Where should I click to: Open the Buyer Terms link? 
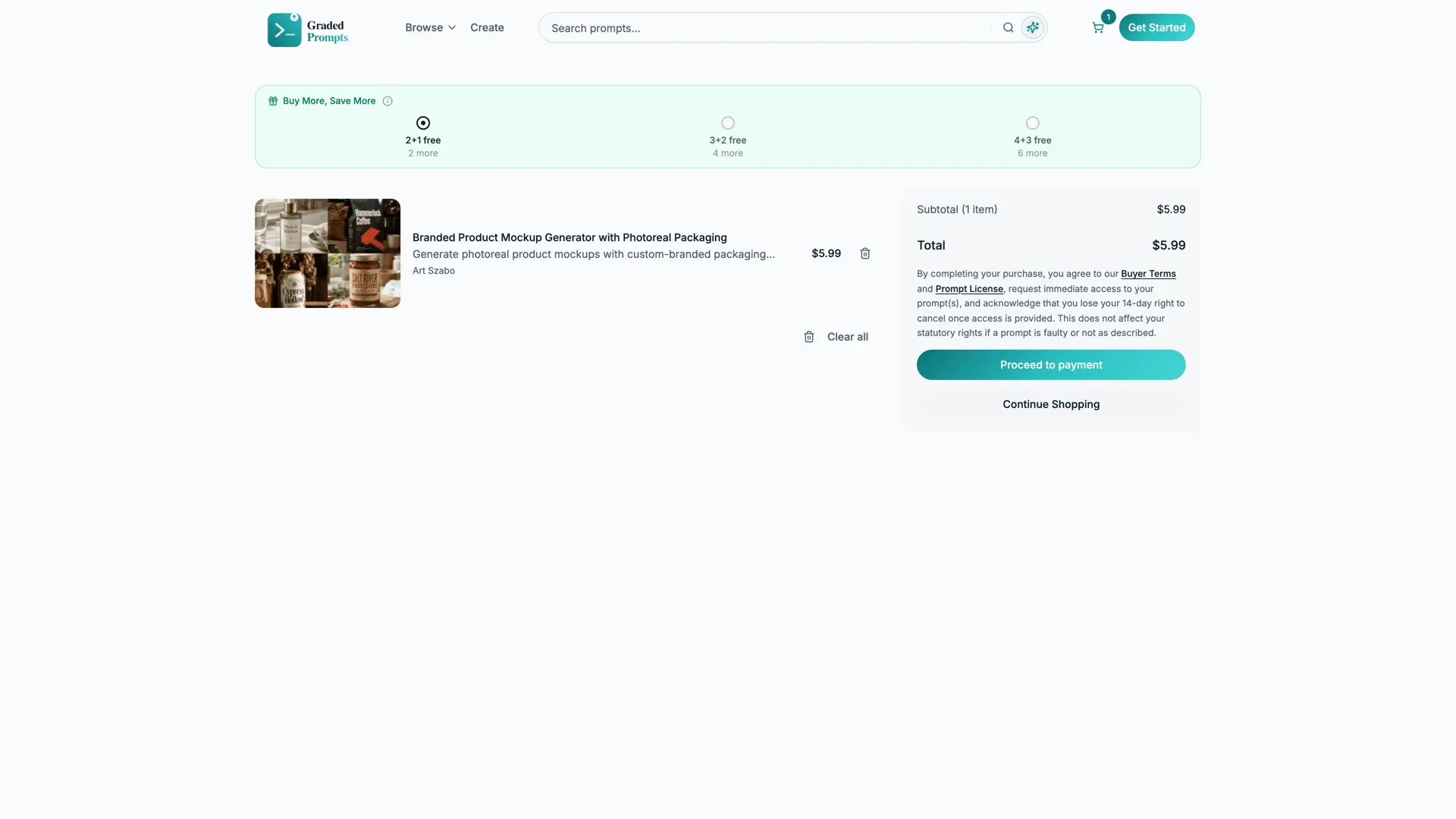tap(1148, 274)
